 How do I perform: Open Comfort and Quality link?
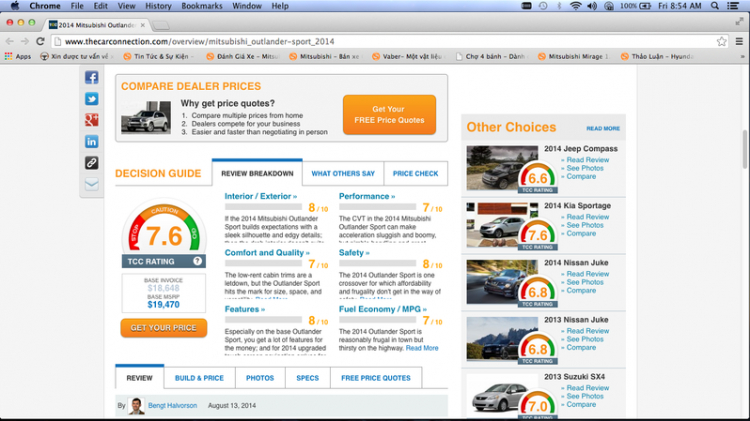click(x=267, y=253)
